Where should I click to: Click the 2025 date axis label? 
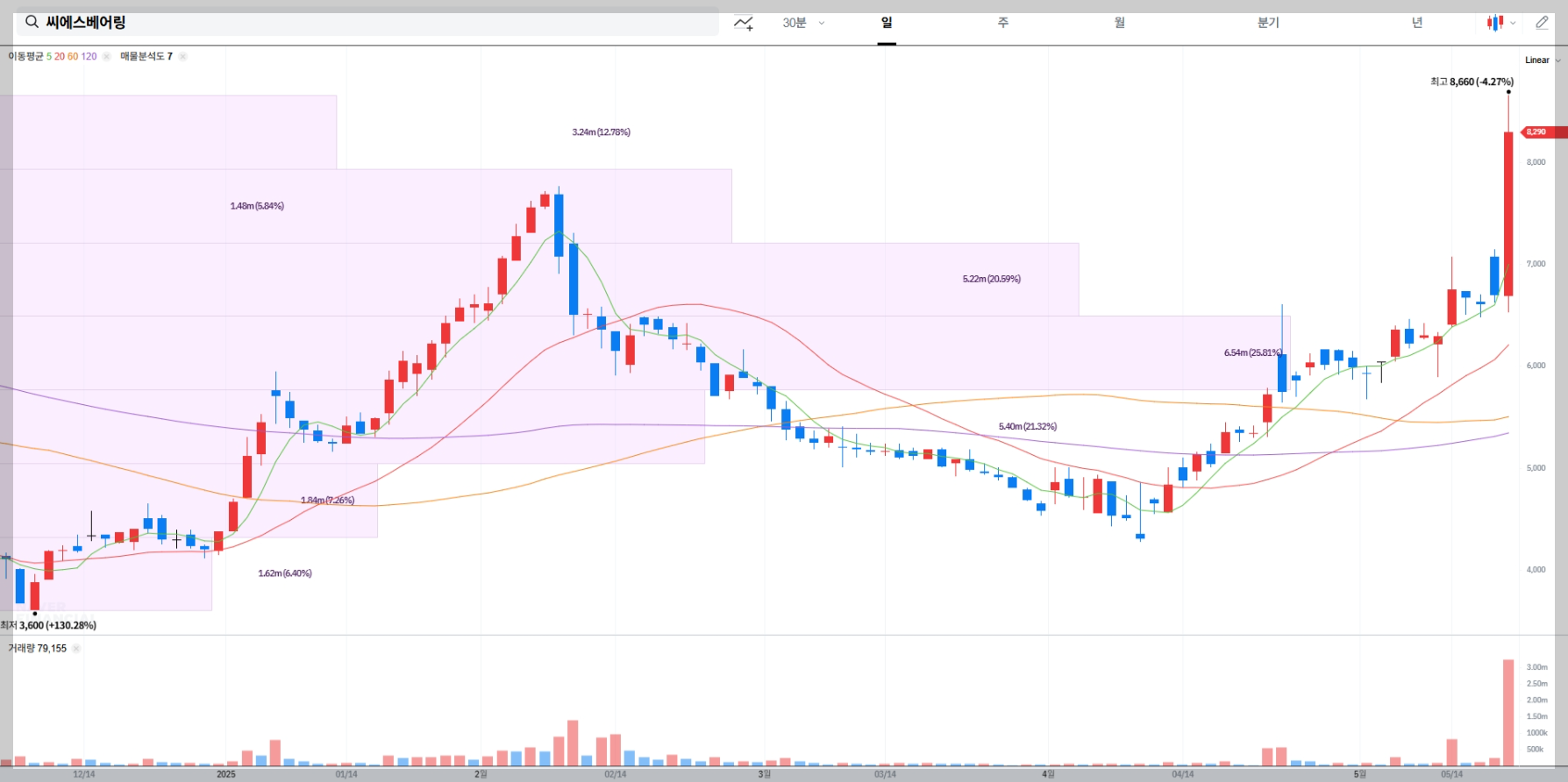coord(226,774)
